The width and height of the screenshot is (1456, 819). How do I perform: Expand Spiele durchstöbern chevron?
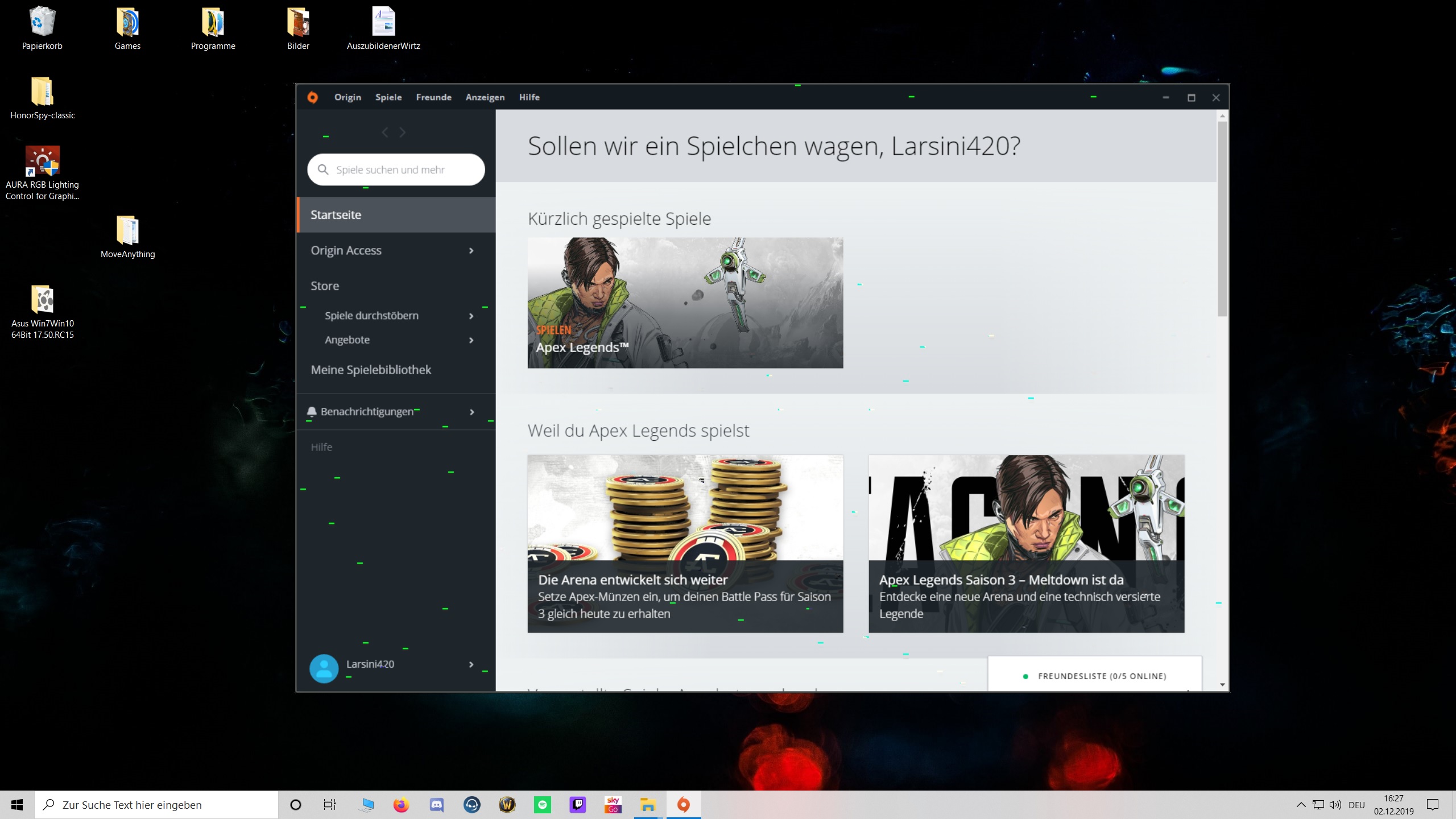(x=471, y=316)
